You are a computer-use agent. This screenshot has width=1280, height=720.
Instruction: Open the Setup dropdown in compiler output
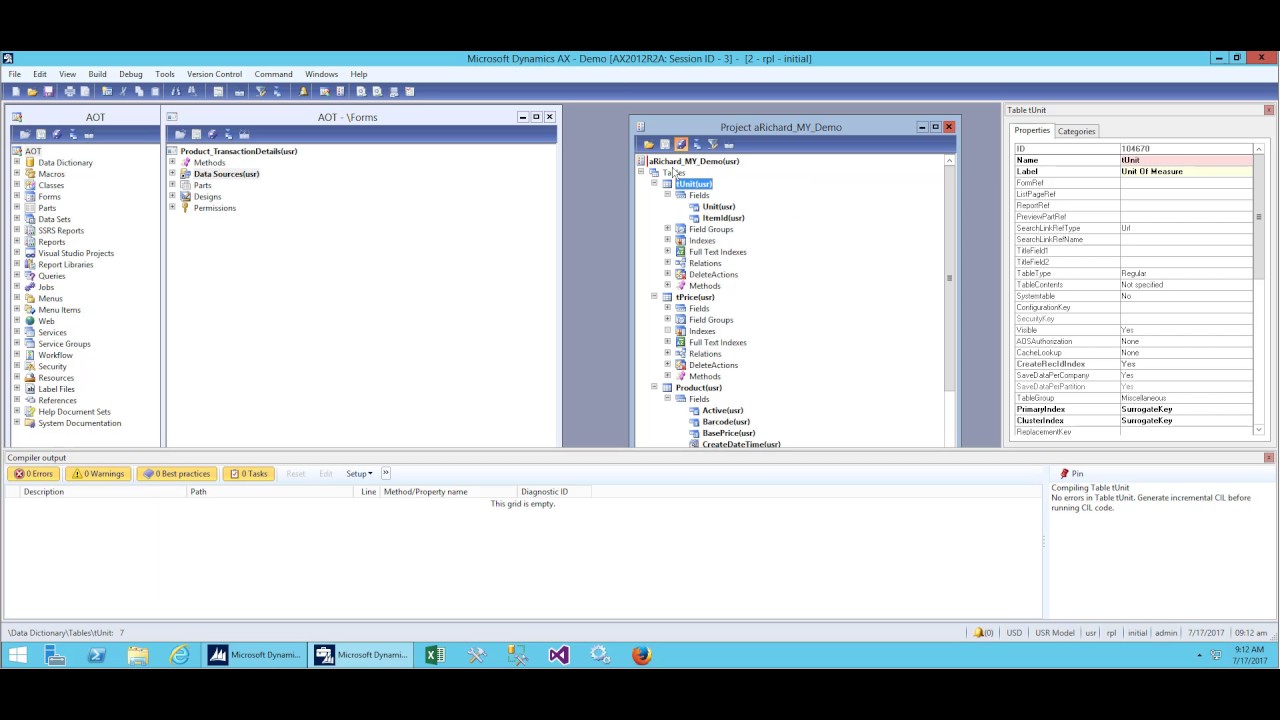[359, 473]
